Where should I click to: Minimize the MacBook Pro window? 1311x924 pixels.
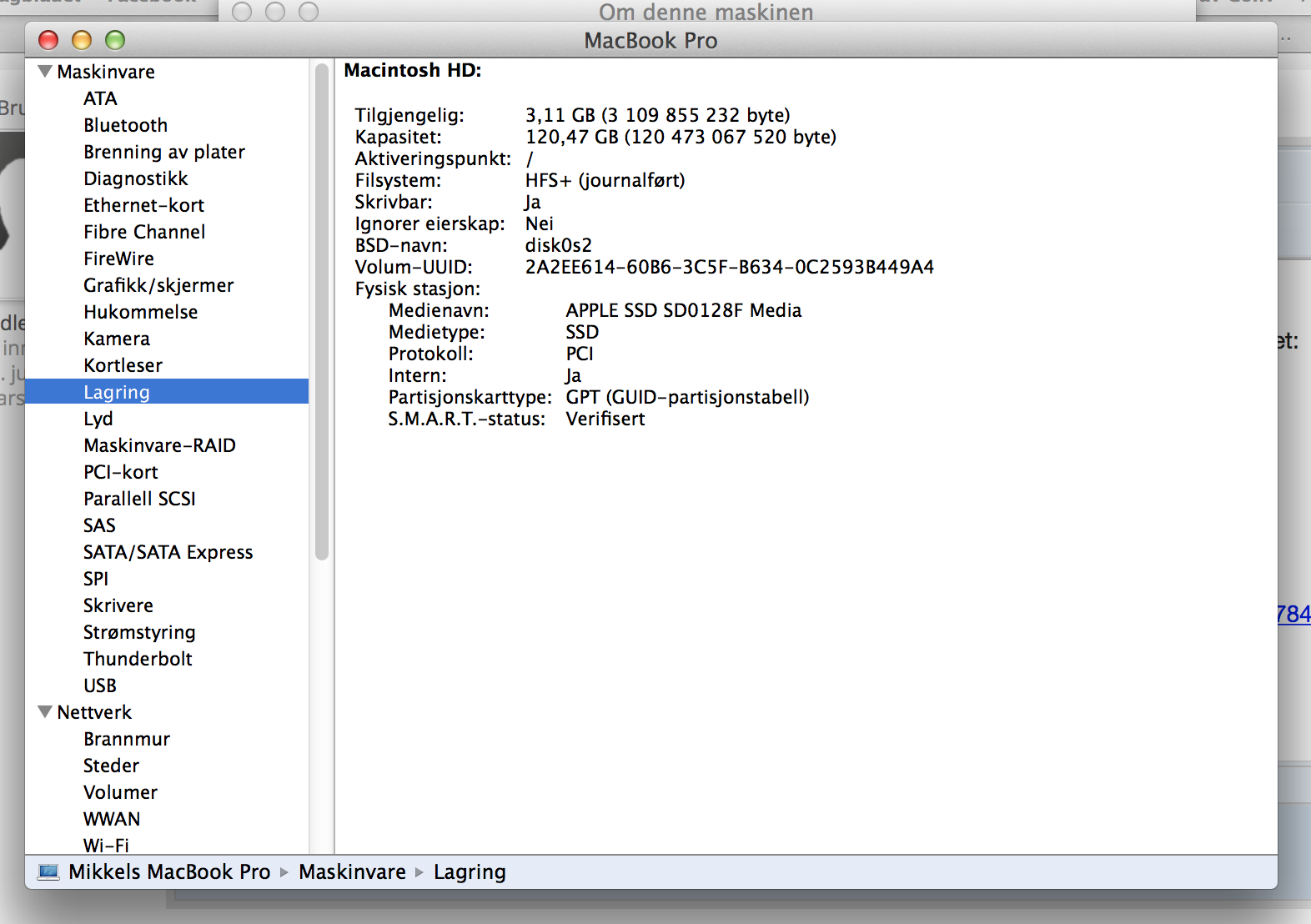82,40
